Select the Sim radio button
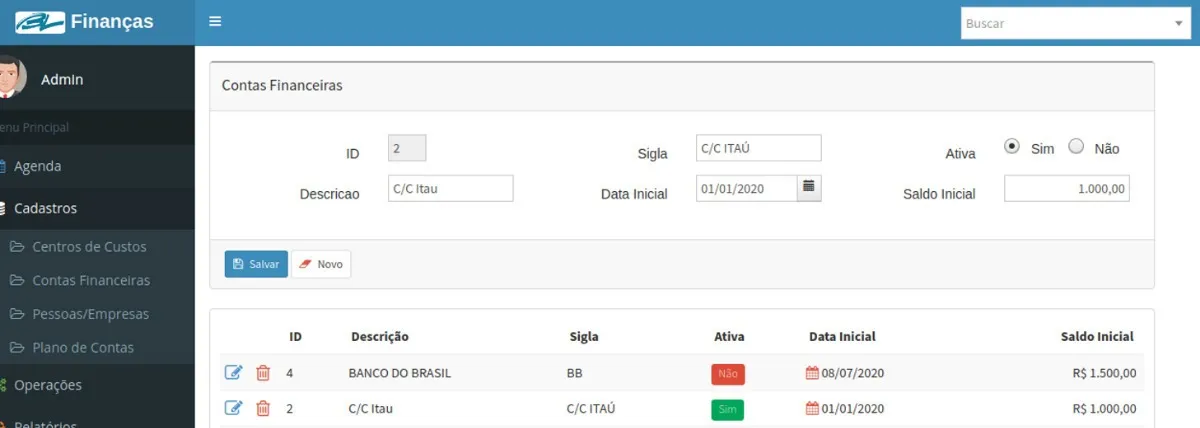Screen dimensions: 1200x428 pyautogui.click(x=1011, y=146)
